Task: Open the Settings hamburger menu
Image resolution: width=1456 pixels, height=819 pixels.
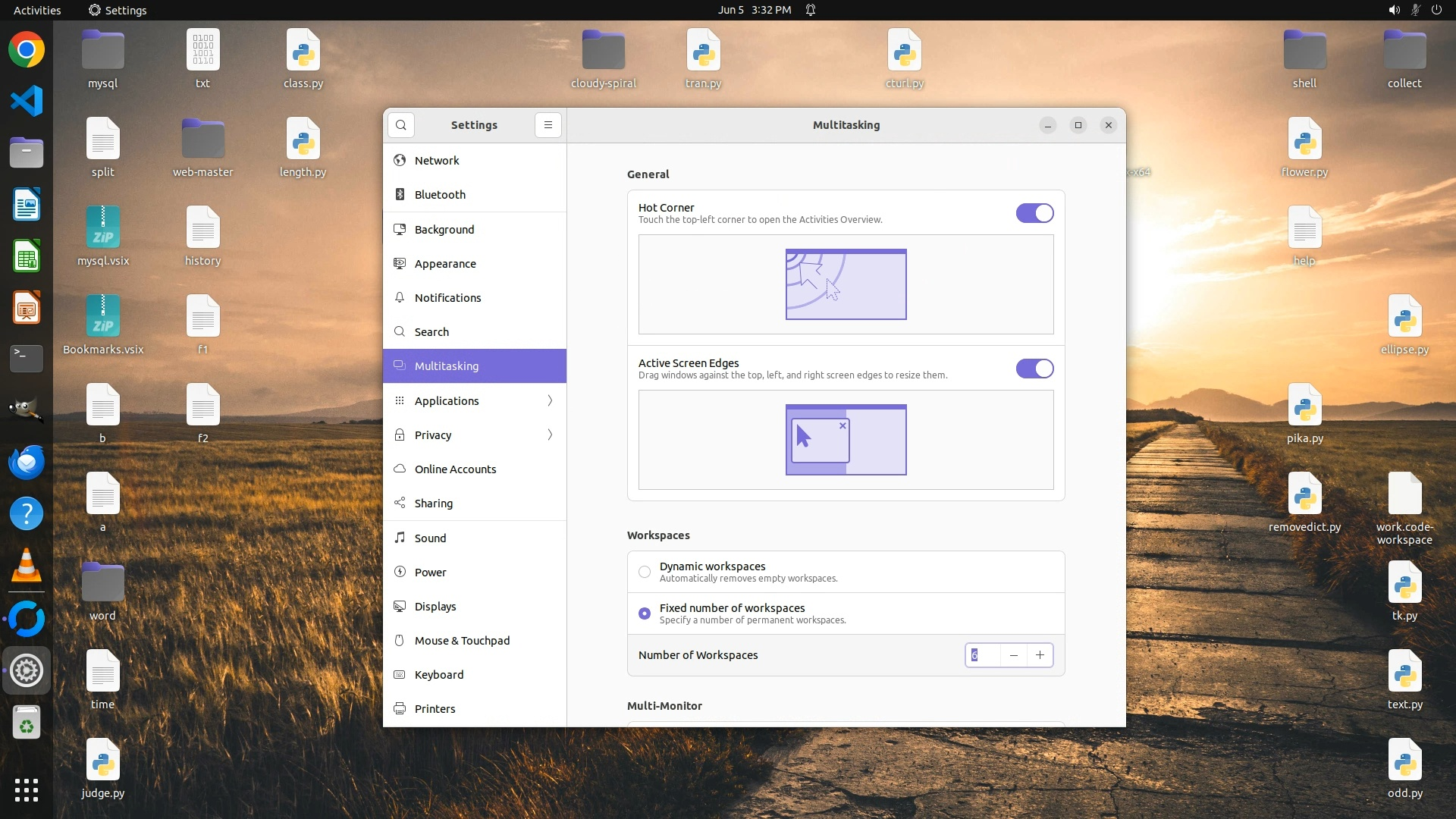Action: coord(548,125)
